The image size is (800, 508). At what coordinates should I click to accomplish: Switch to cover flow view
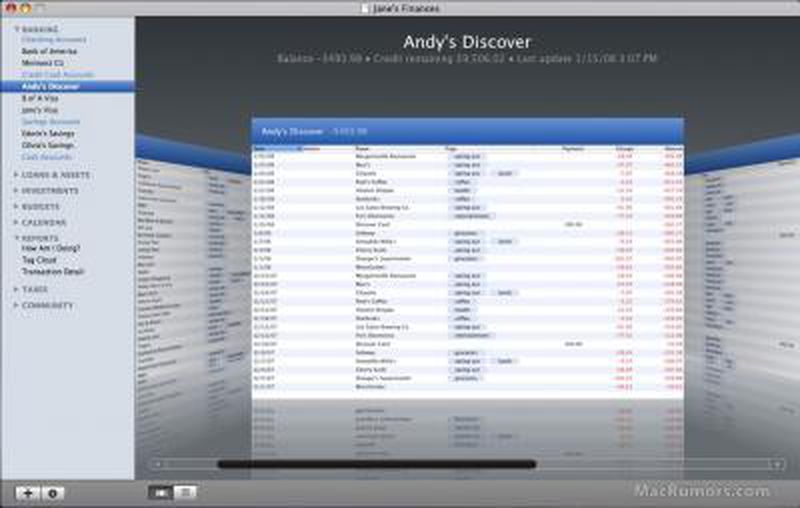point(161,492)
